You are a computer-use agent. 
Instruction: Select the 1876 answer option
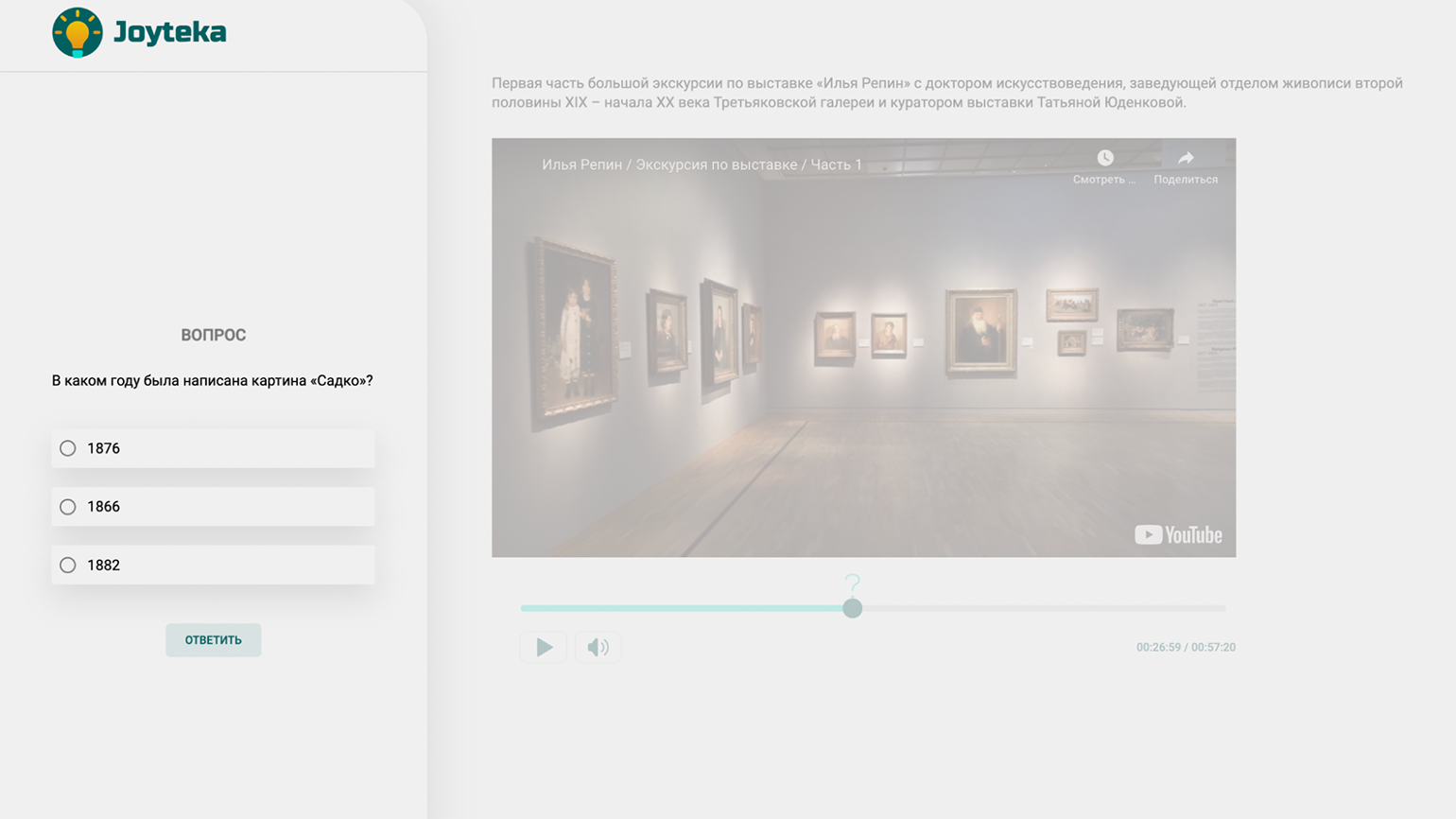pyautogui.click(x=213, y=448)
